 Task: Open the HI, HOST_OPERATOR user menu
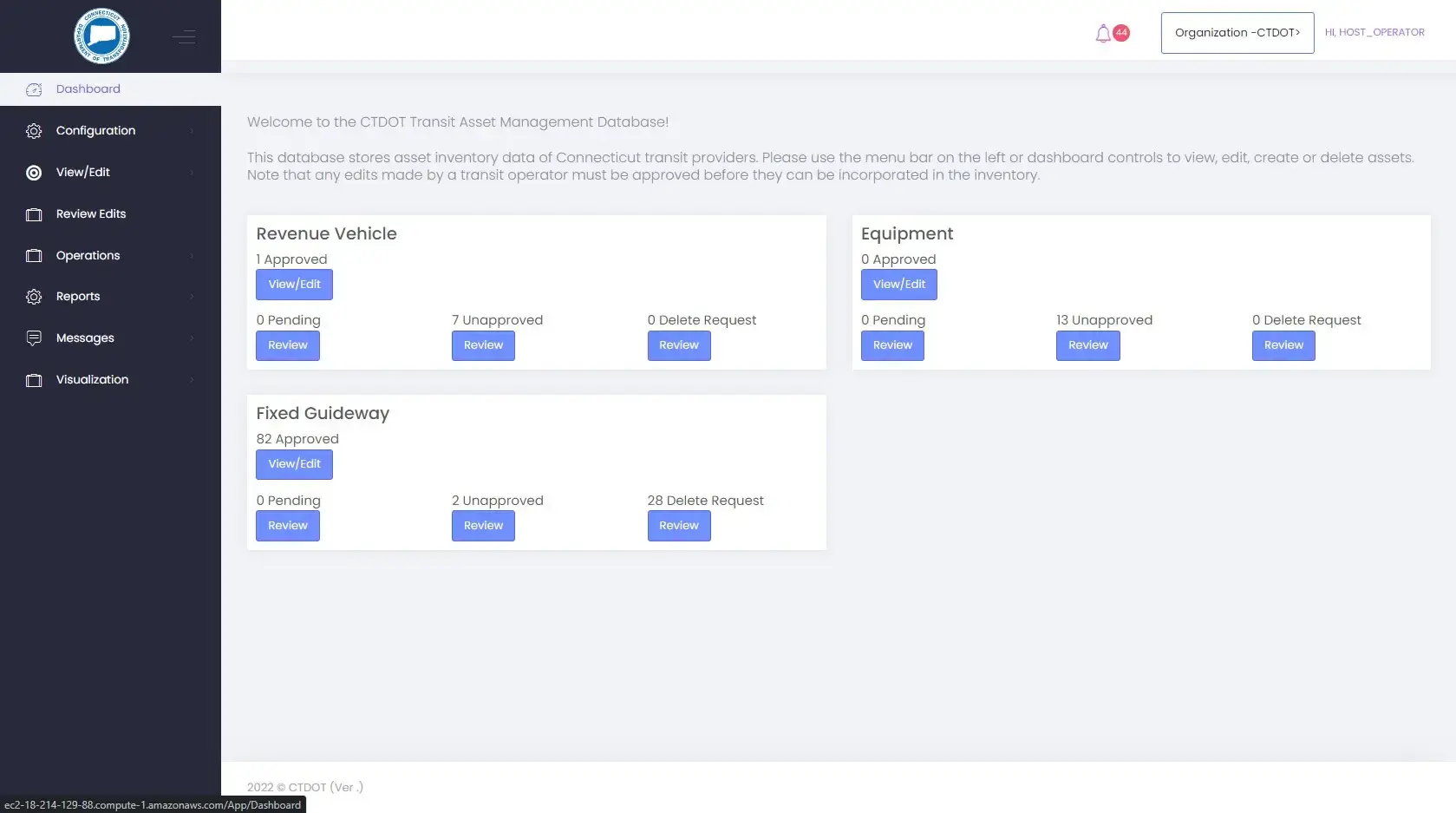click(1374, 33)
